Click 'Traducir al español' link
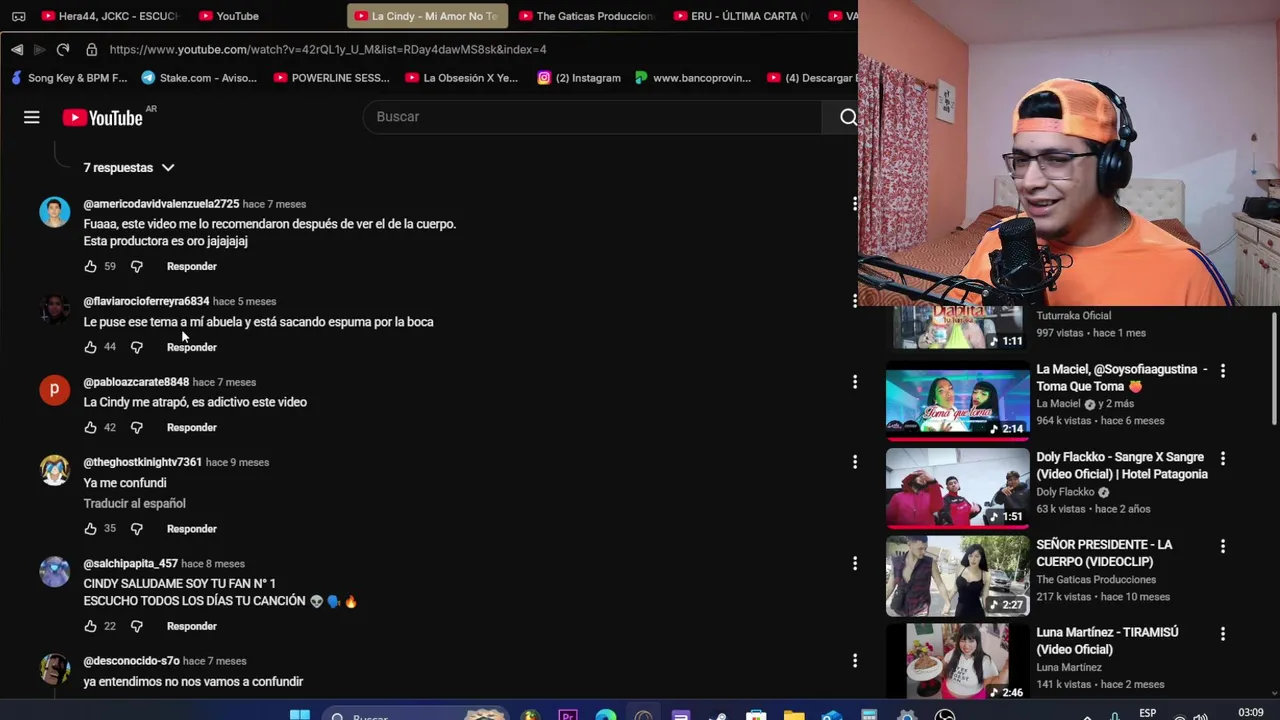Screen dimensions: 1280x720 pos(134,503)
